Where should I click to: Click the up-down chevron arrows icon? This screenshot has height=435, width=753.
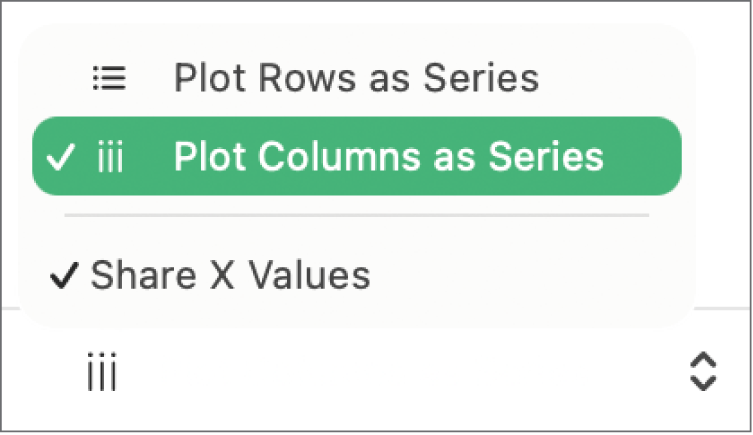click(x=704, y=371)
